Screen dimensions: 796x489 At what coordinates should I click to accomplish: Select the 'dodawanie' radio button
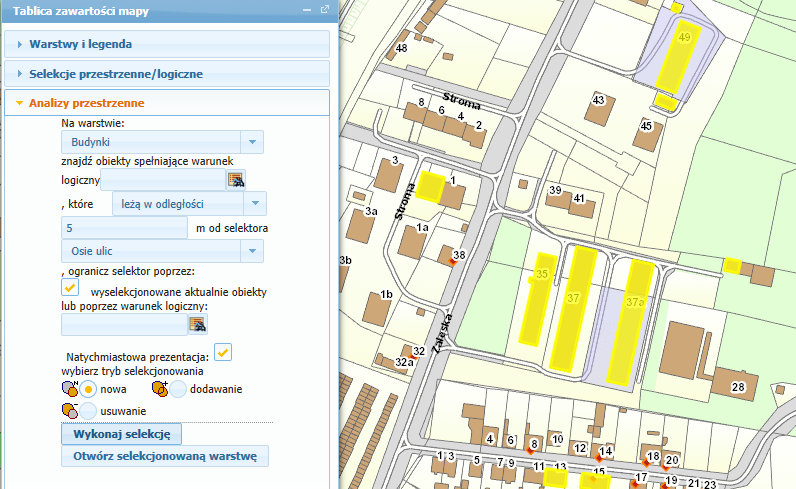coord(178,389)
